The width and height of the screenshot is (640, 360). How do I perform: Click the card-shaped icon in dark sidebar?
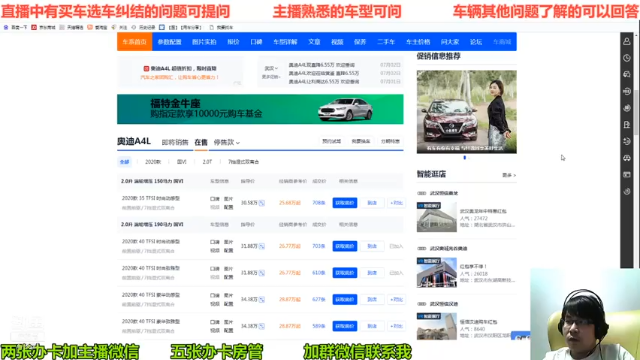click(627, 175)
